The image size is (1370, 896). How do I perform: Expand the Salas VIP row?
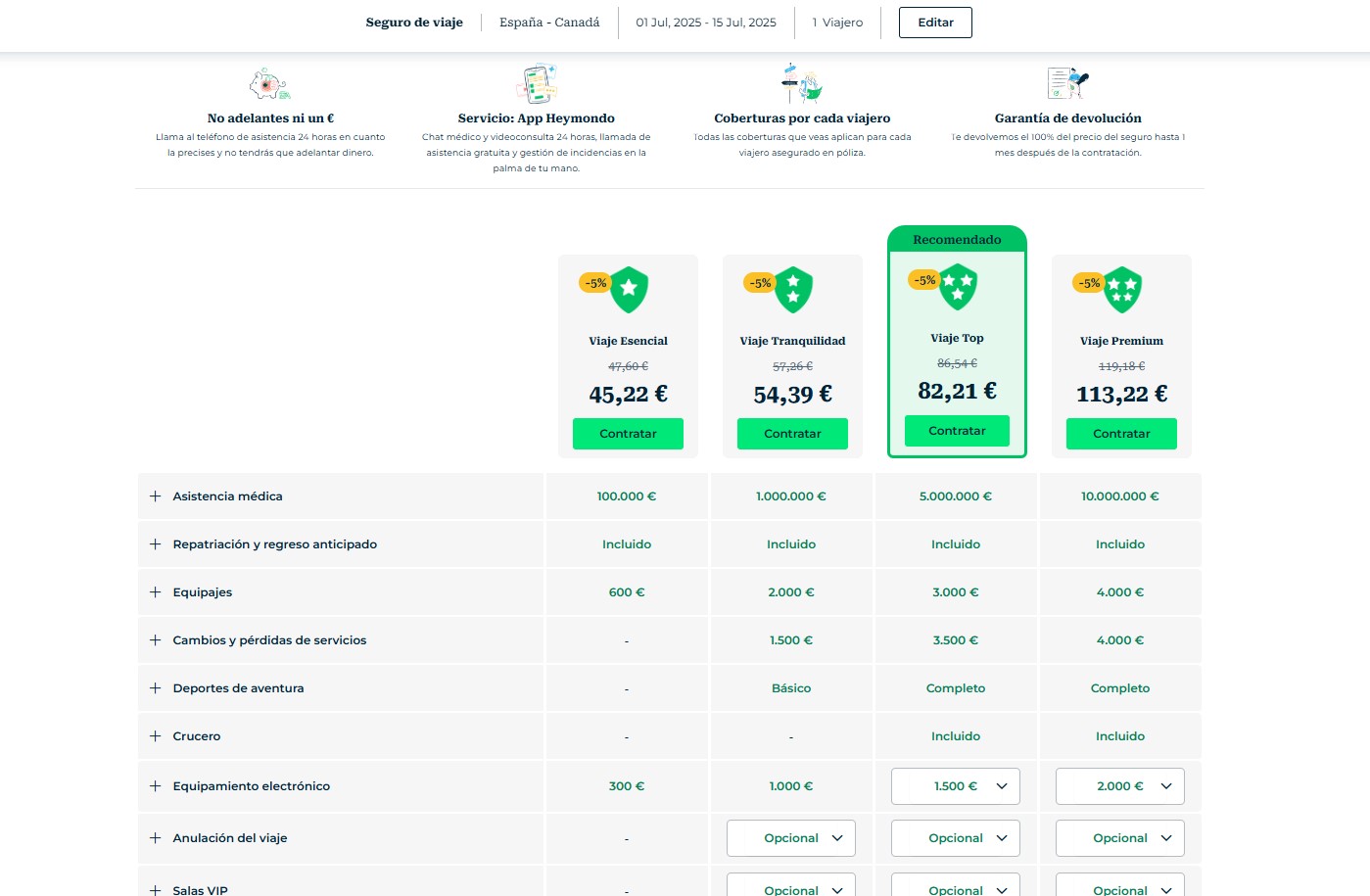pyautogui.click(x=155, y=890)
